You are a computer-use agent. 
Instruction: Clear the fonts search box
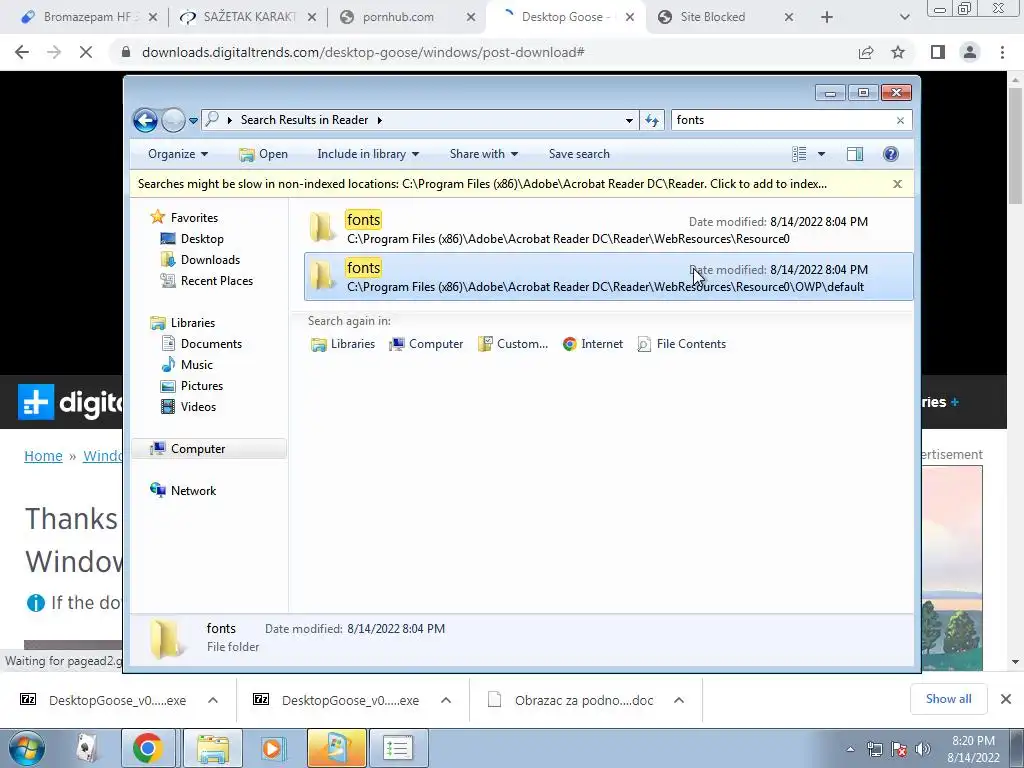tap(900, 120)
